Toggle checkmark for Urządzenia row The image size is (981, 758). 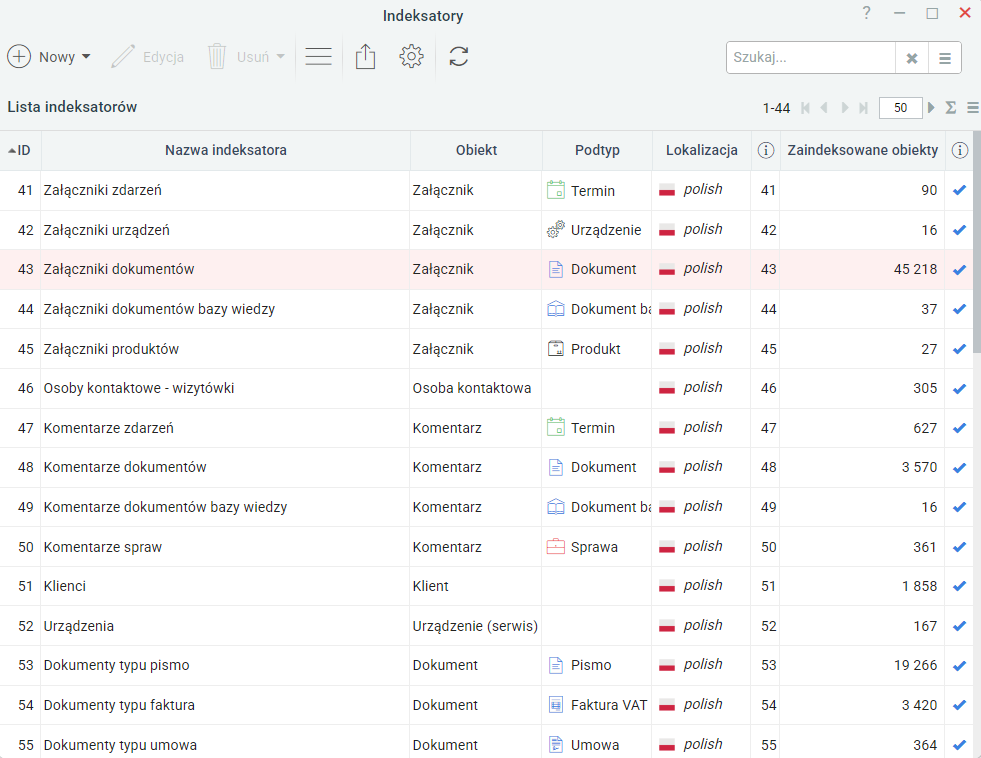click(x=959, y=626)
